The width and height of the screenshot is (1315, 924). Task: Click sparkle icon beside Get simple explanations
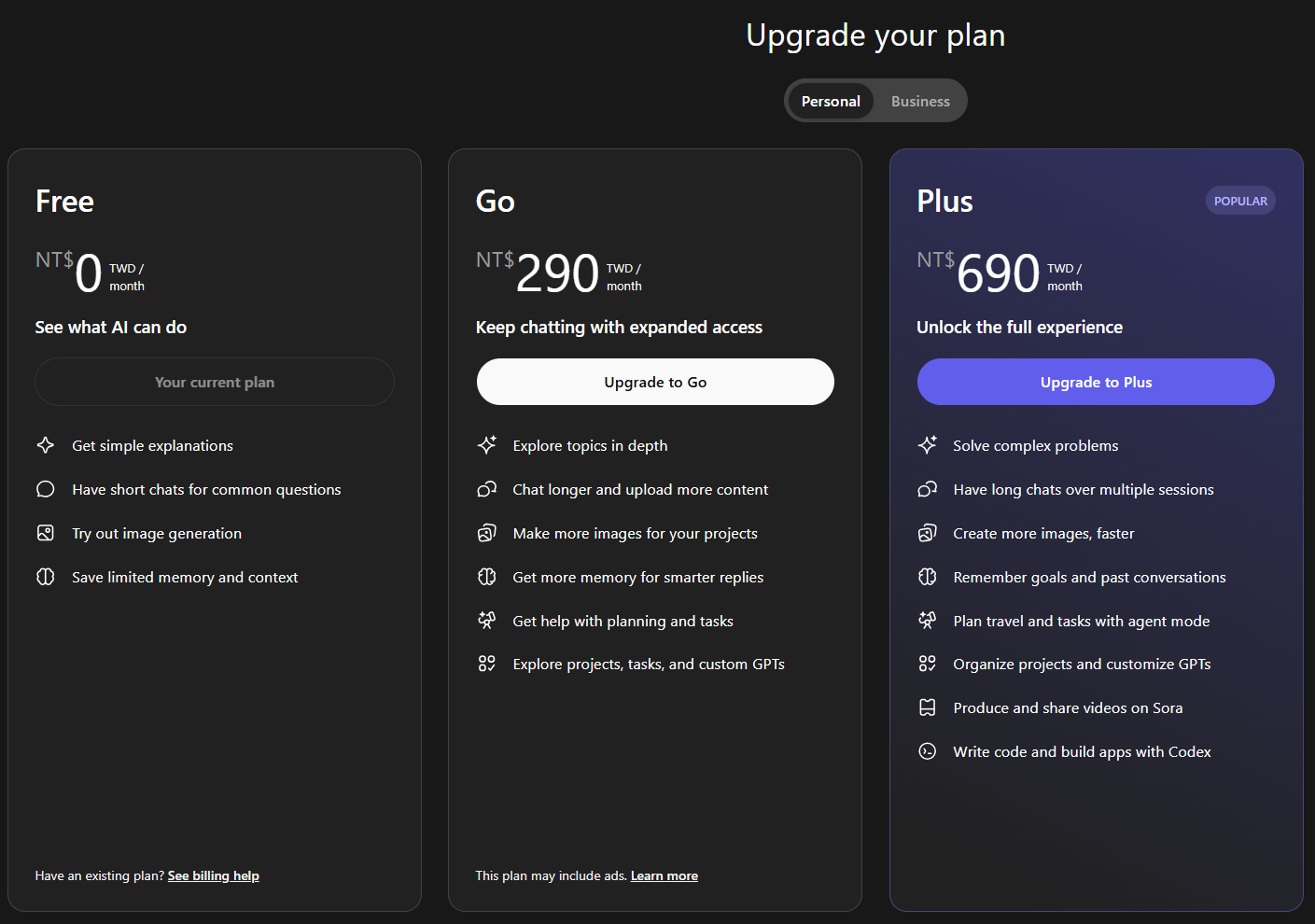pos(45,445)
